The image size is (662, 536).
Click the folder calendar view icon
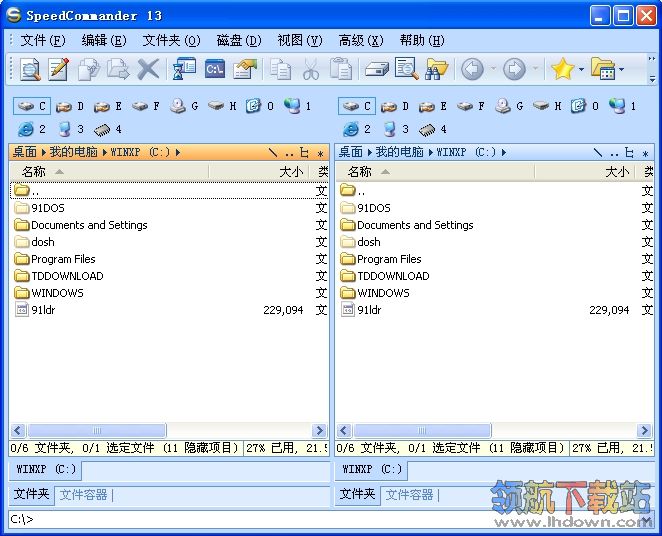(603, 69)
